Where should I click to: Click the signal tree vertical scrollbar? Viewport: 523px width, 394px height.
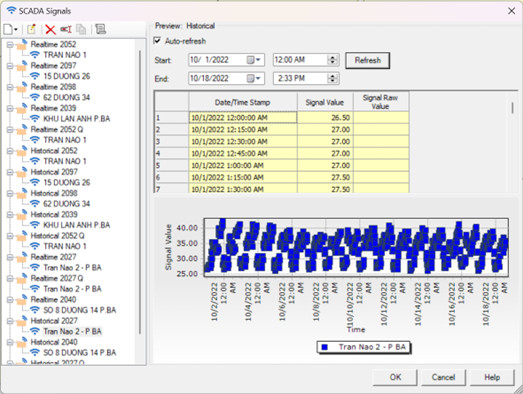(140, 192)
